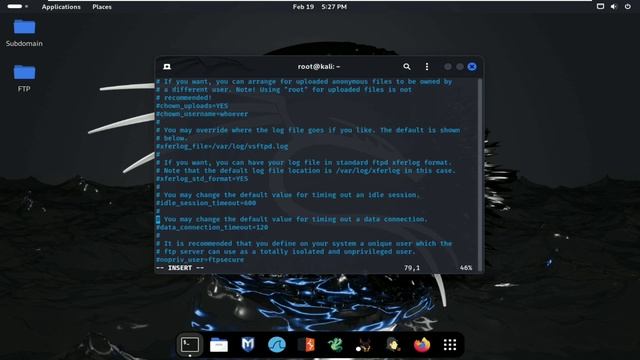Image resolution: width=640 pixels, height=360 pixels.
Task: Click the line #nopriv_user=ftpsecure
Action: pos(200,260)
